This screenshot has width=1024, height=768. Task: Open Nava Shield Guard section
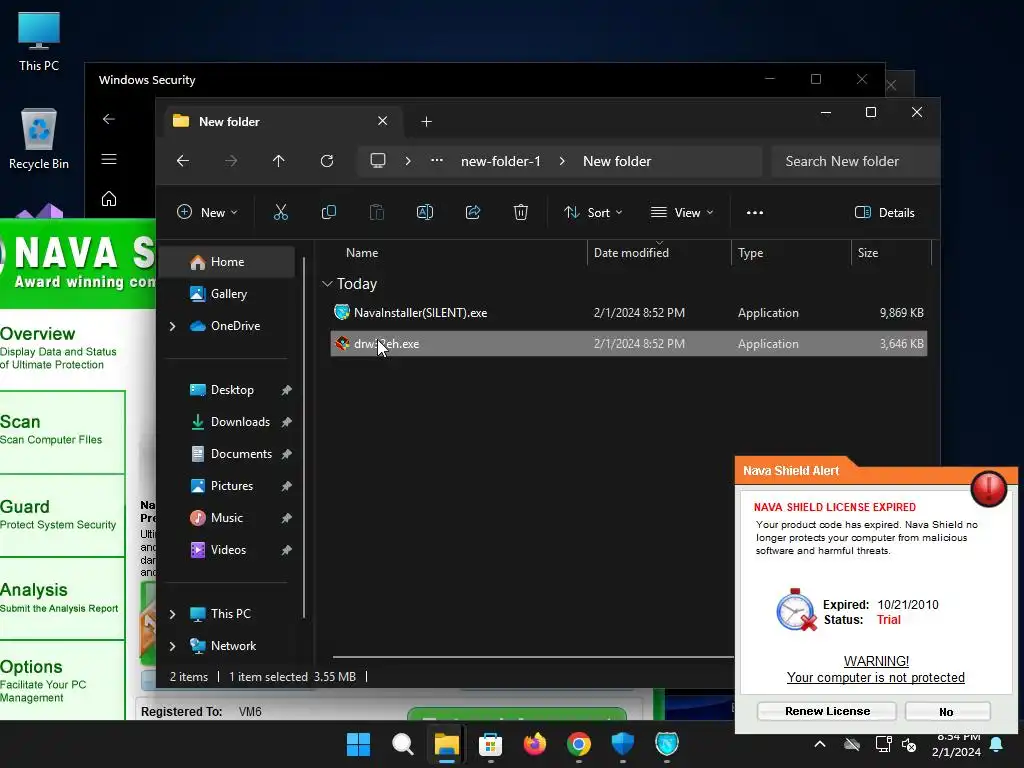click(x=62, y=515)
